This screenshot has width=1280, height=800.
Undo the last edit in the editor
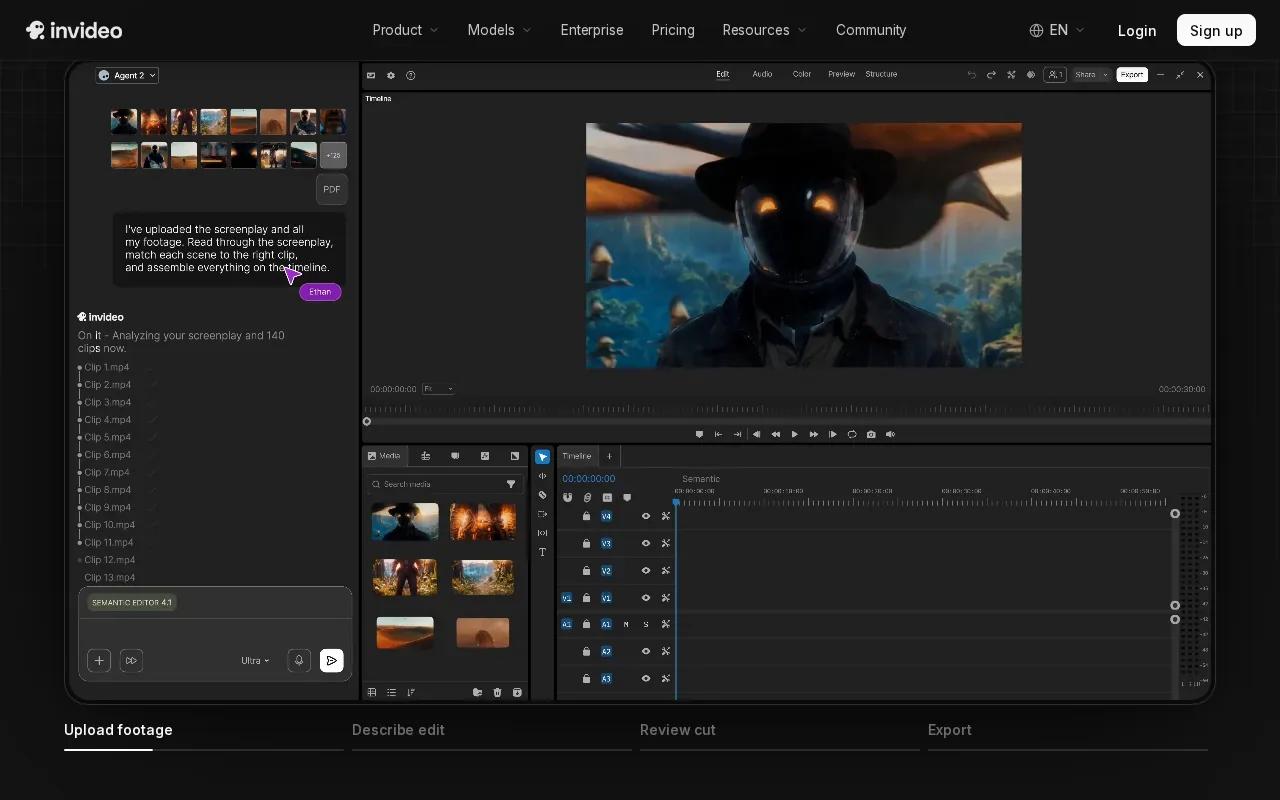971,75
